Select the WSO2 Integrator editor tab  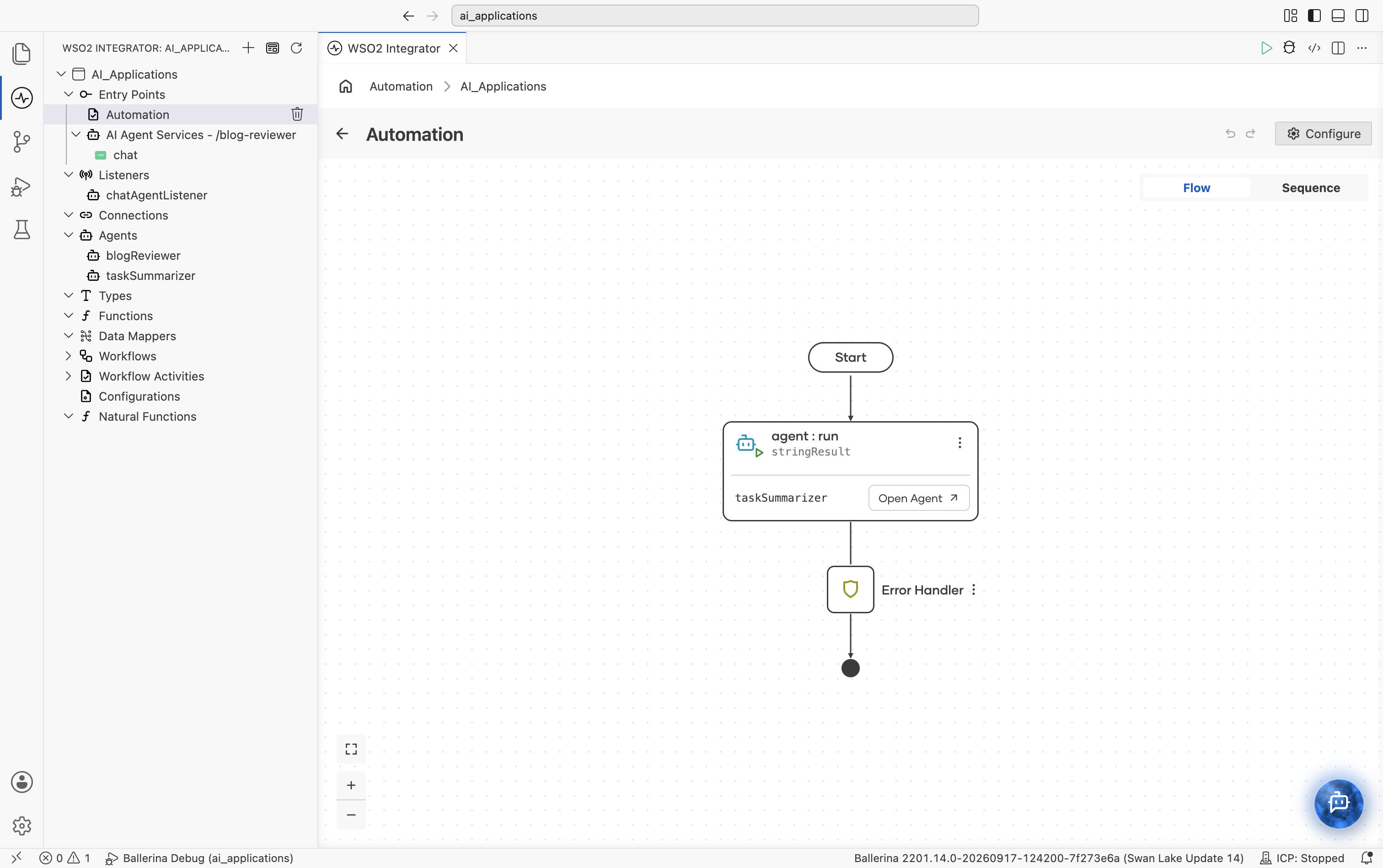[x=393, y=48]
